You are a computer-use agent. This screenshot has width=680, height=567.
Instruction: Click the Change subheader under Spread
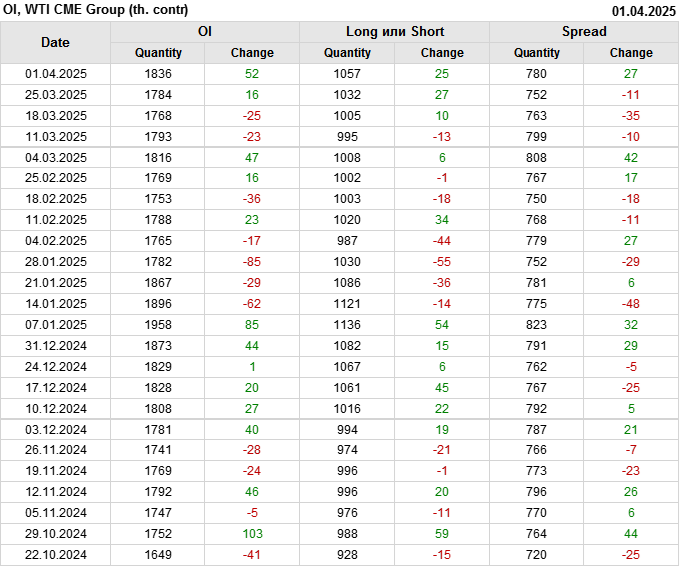[631, 53]
